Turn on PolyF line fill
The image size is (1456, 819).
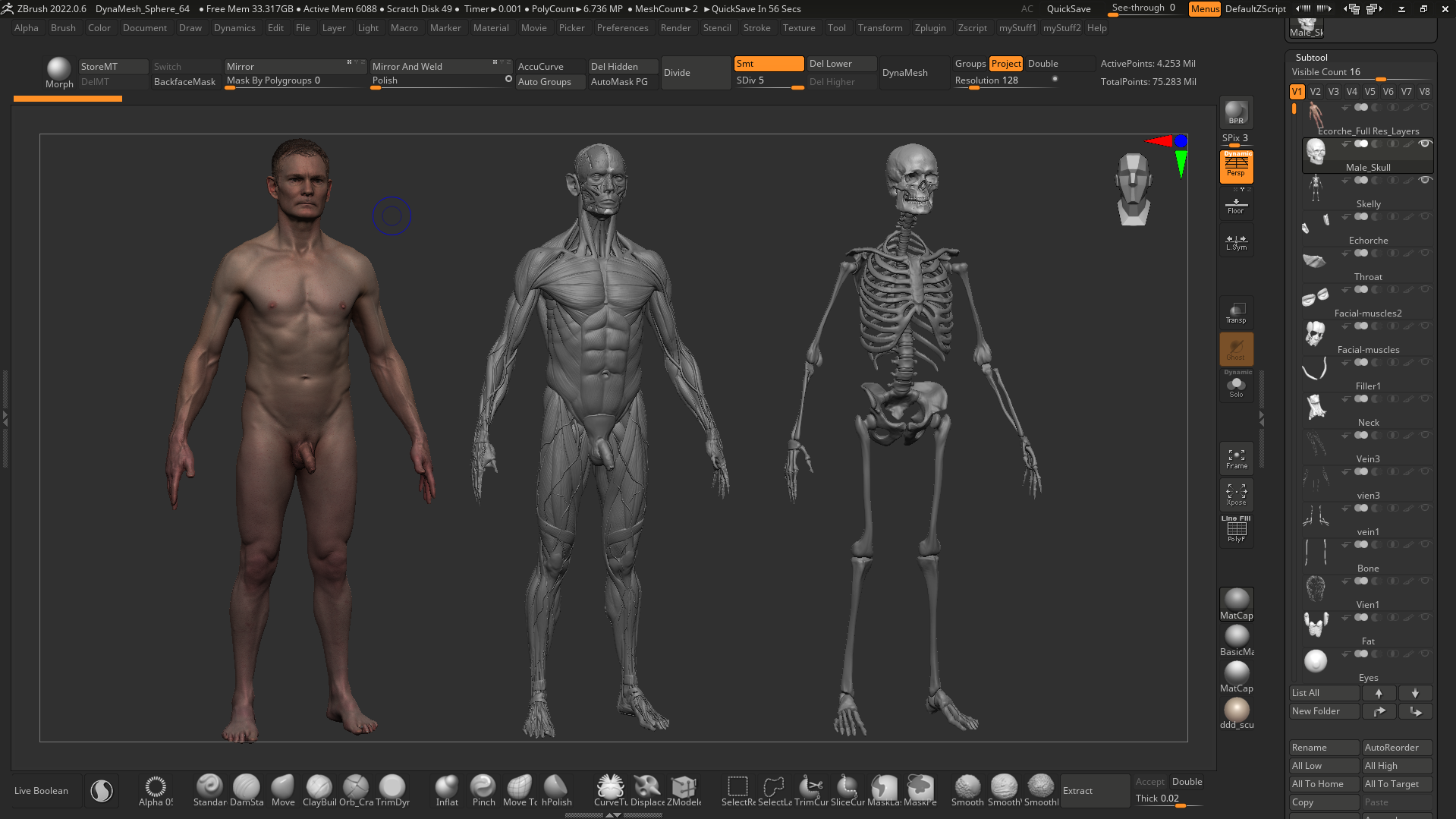click(x=1236, y=530)
